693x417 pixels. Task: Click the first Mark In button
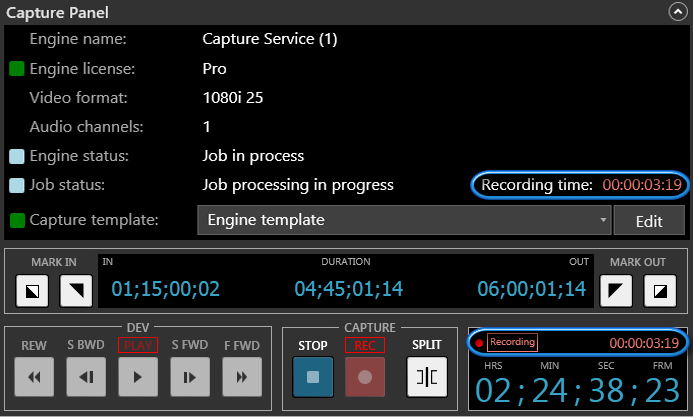click(x=32, y=291)
